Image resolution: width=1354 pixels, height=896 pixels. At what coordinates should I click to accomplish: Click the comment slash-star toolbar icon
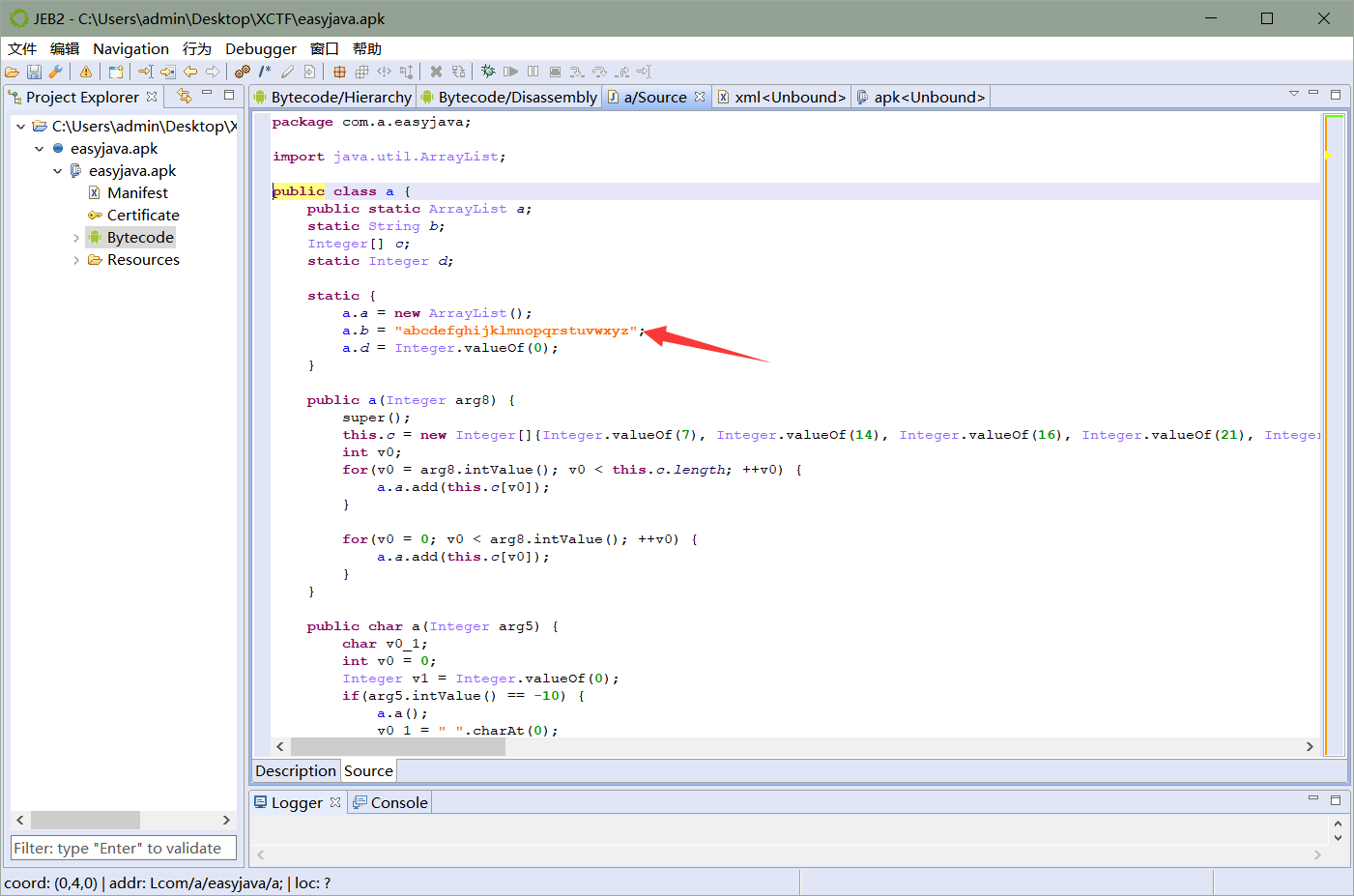pos(265,72)
